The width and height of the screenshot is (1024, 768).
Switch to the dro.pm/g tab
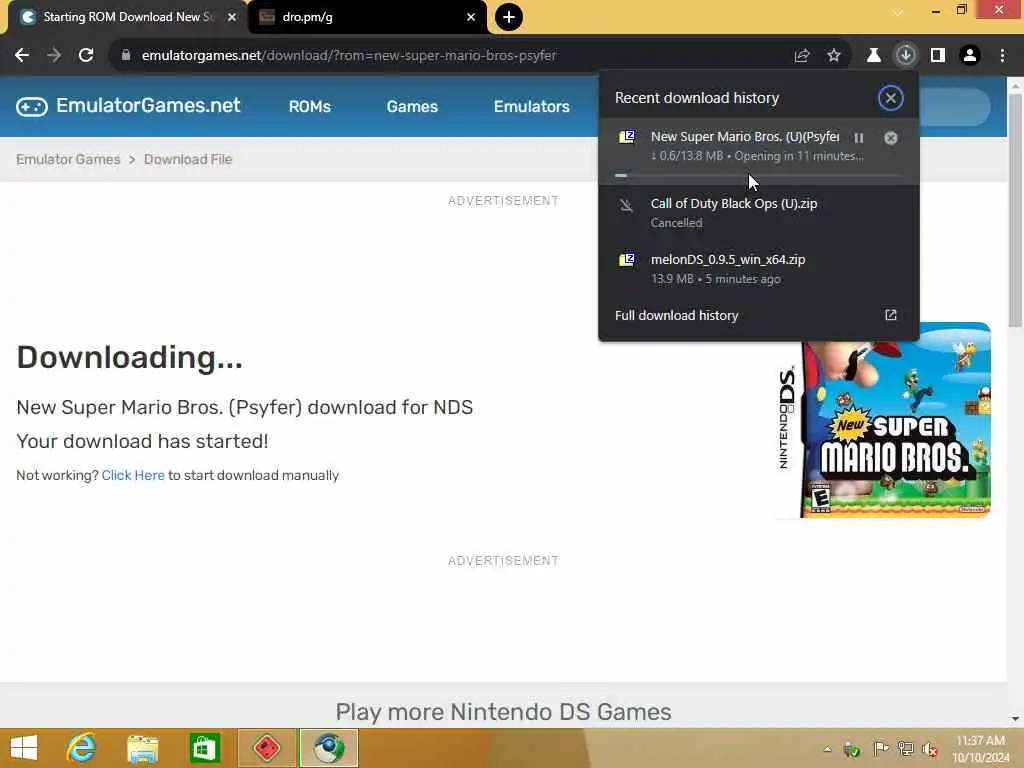pyautogui.click(x=367, y=18)
